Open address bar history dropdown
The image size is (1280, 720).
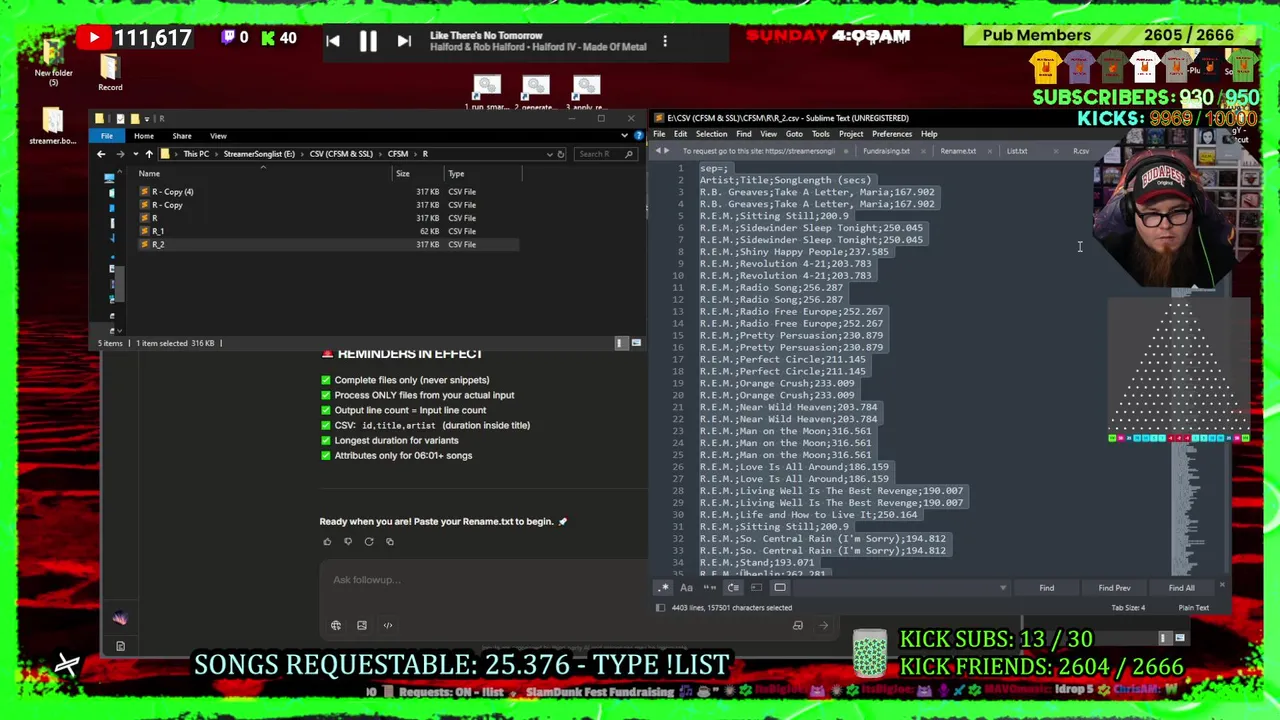coord(549,154)
